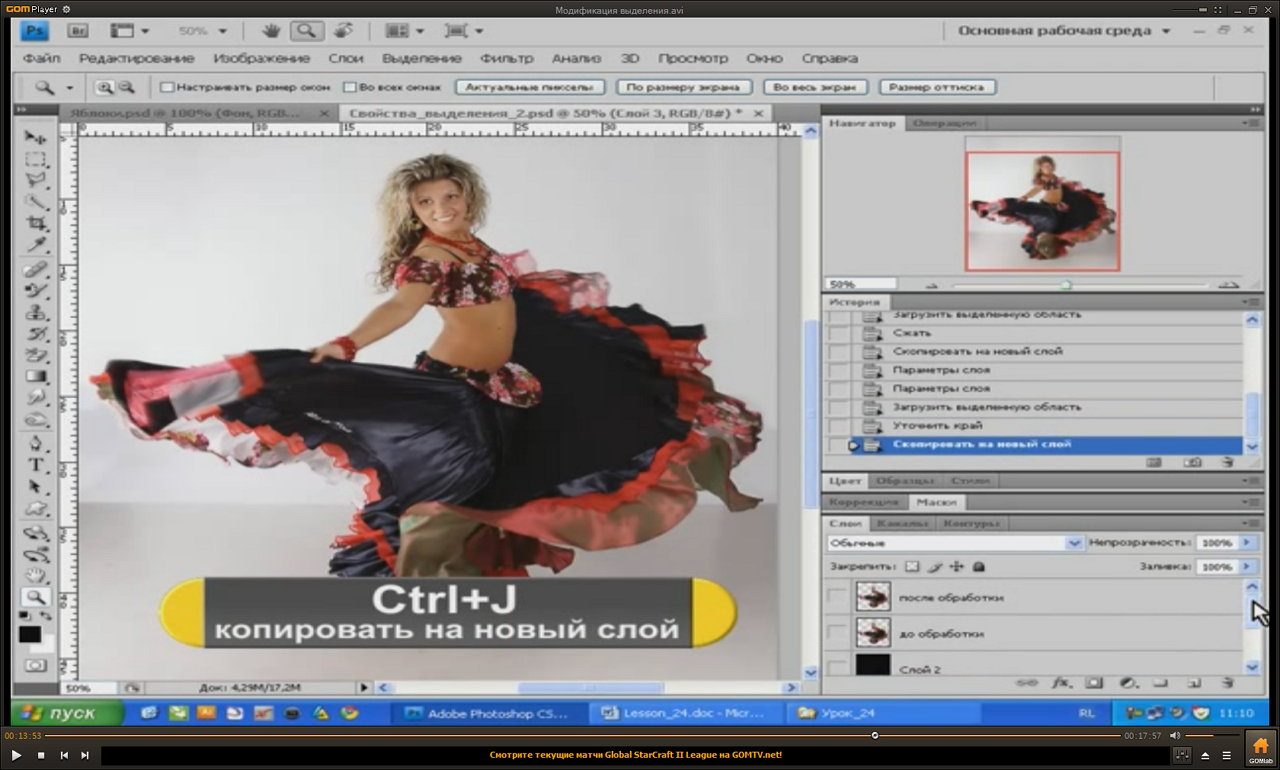Click the GOM Player play button
The width and height of the screenshot is (1280, 770).
(x=16, y=755)
